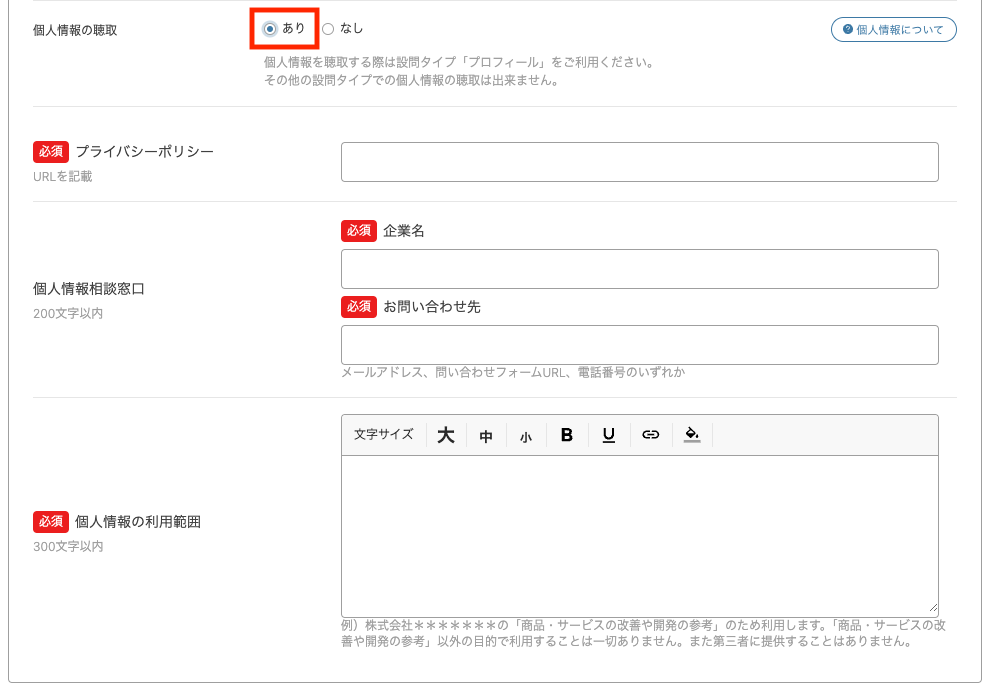Click the 個人情報相談窓口 label
This screenshot has height=696, width=994.
(x=89, y=289)
